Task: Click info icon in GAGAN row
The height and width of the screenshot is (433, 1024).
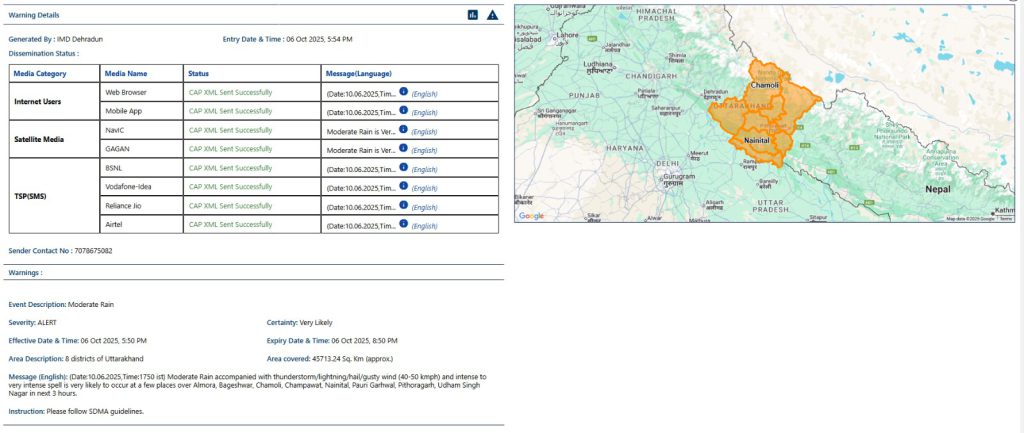Action: [403, 148]
